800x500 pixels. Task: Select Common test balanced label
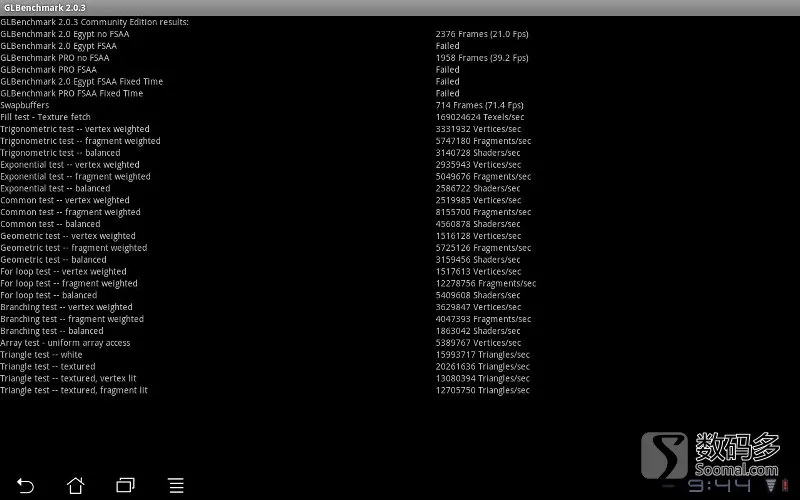(50, 224)
